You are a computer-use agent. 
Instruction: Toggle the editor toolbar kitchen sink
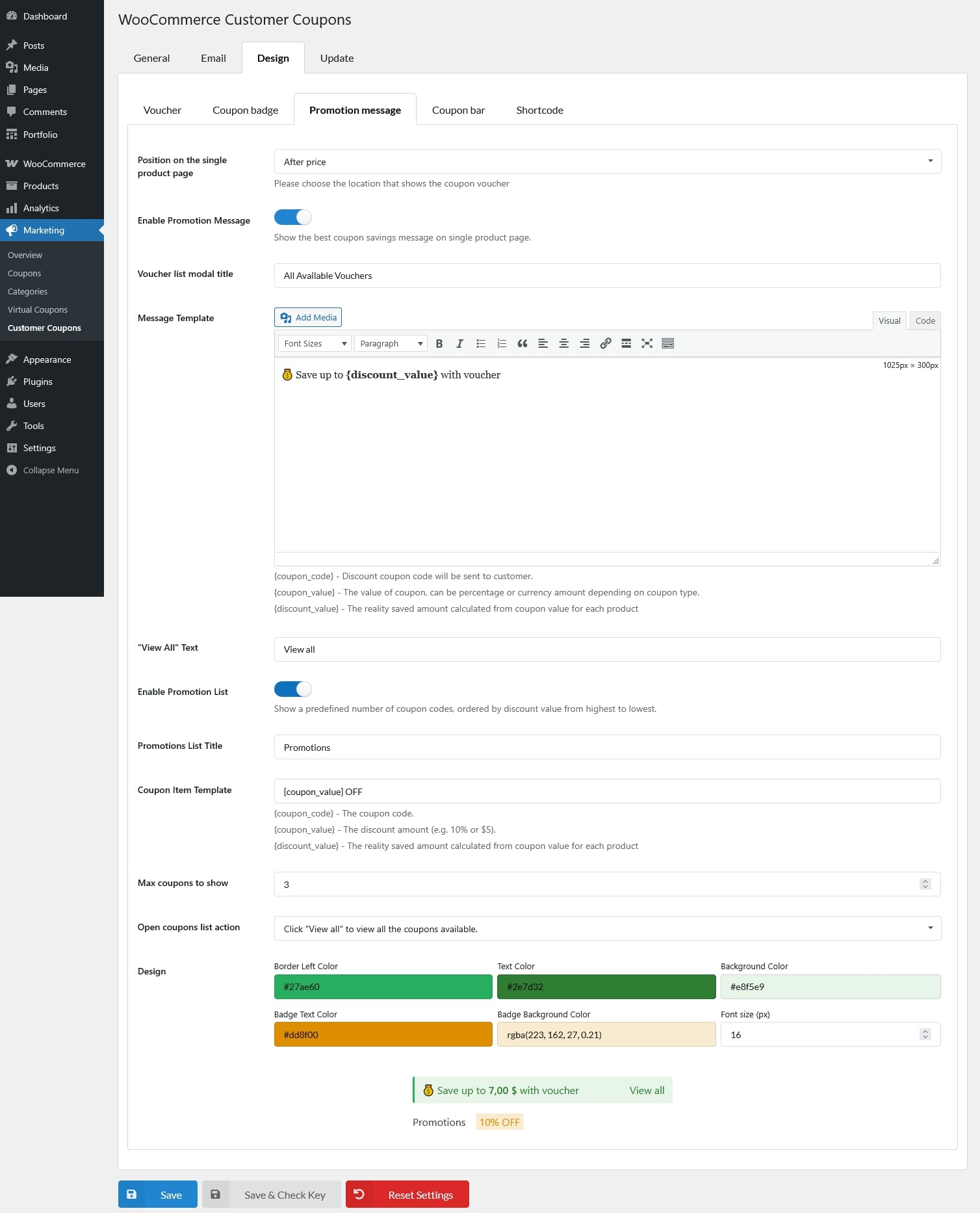tap(667, 343)
